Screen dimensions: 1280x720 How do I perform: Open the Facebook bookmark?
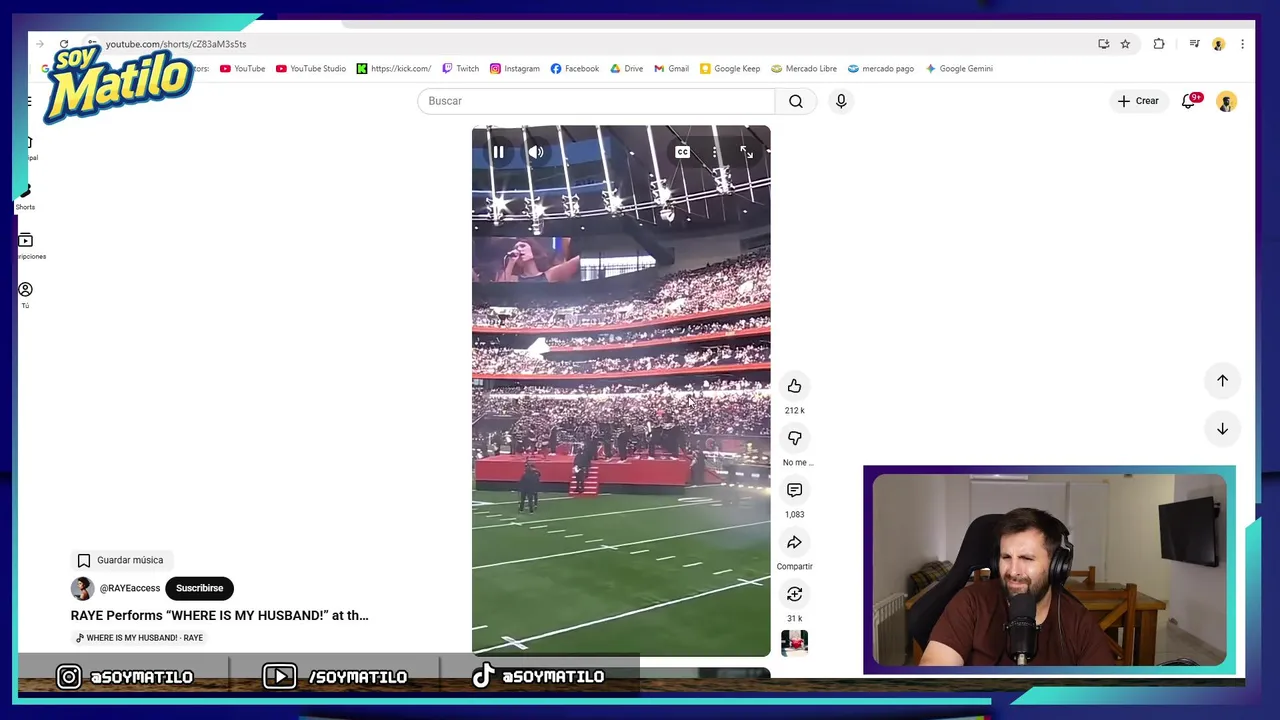tap(575, 69)
